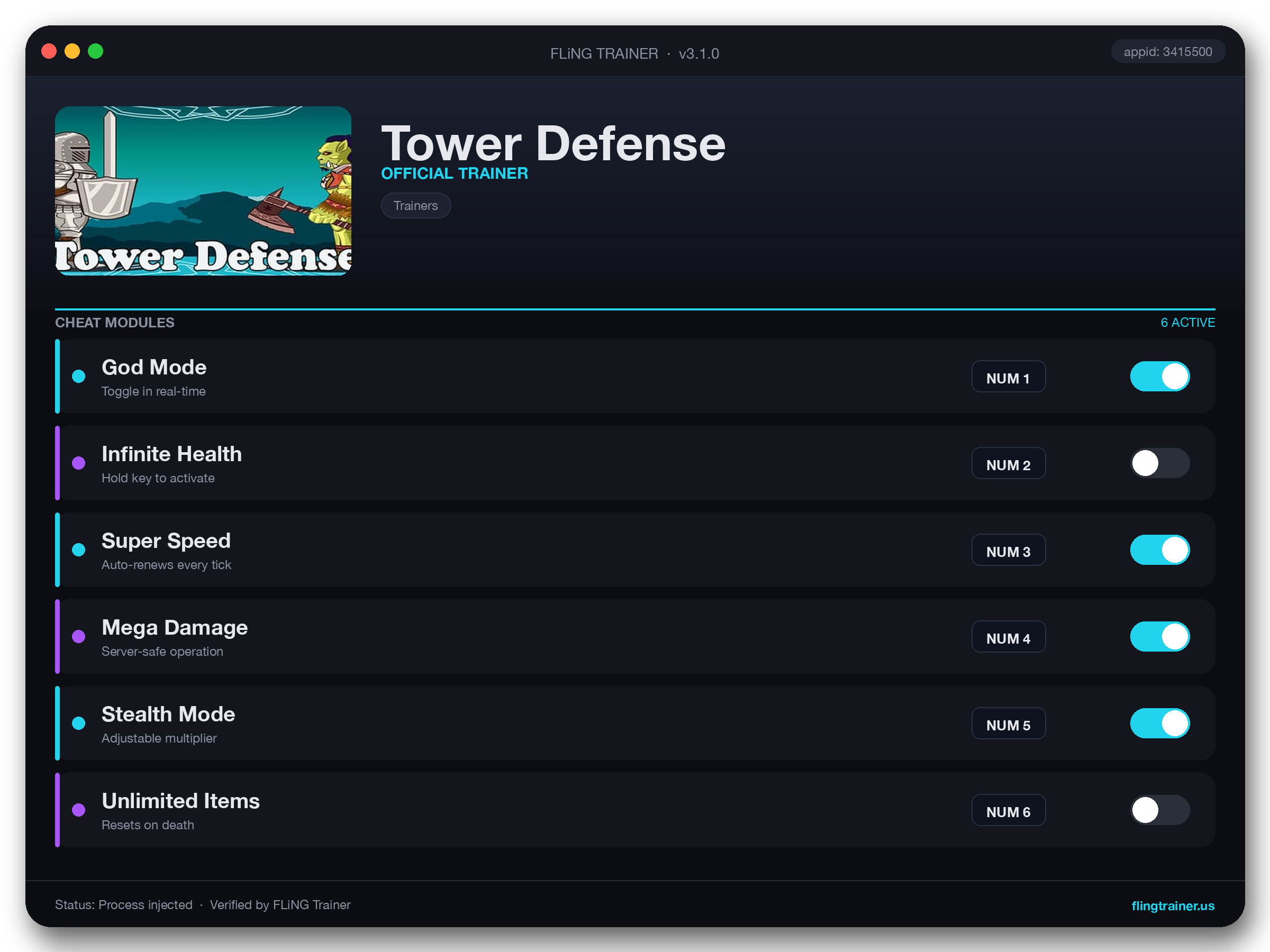Screen dimensions: 1270x952
Task: Click the Stealth Mode title
Action: pyautogui.click(x=168, y=714)
